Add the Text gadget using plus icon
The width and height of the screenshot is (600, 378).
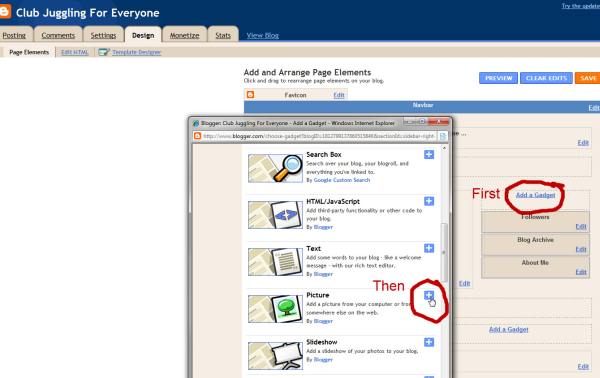click(x=429, y=248)
